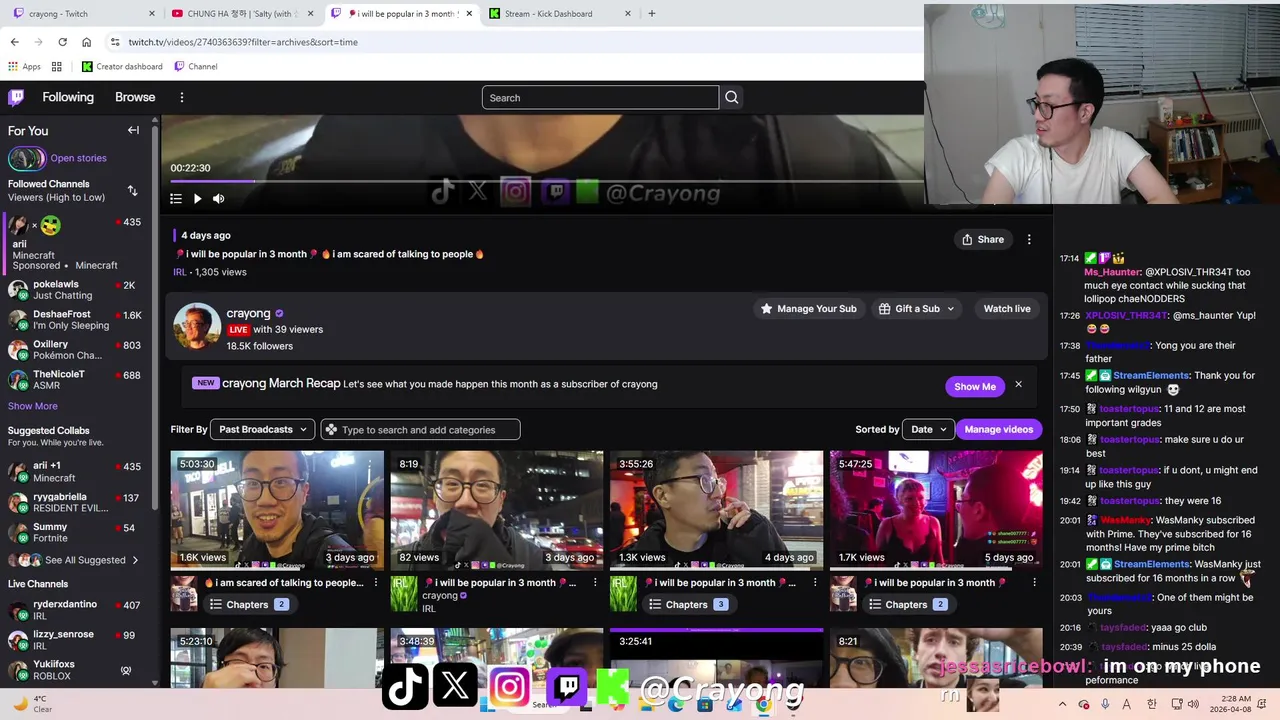Show hidden system tray icons

(1062, 704)
